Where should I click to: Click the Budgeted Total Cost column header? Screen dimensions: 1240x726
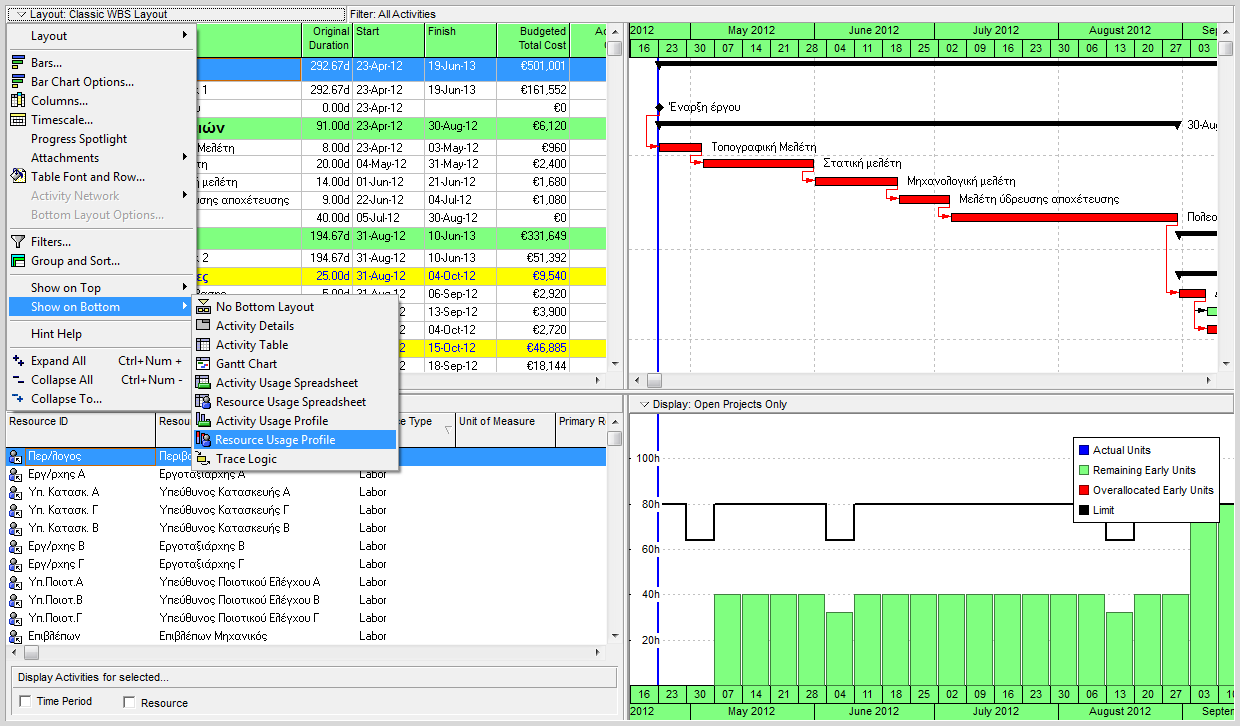(x=533, y=39)
